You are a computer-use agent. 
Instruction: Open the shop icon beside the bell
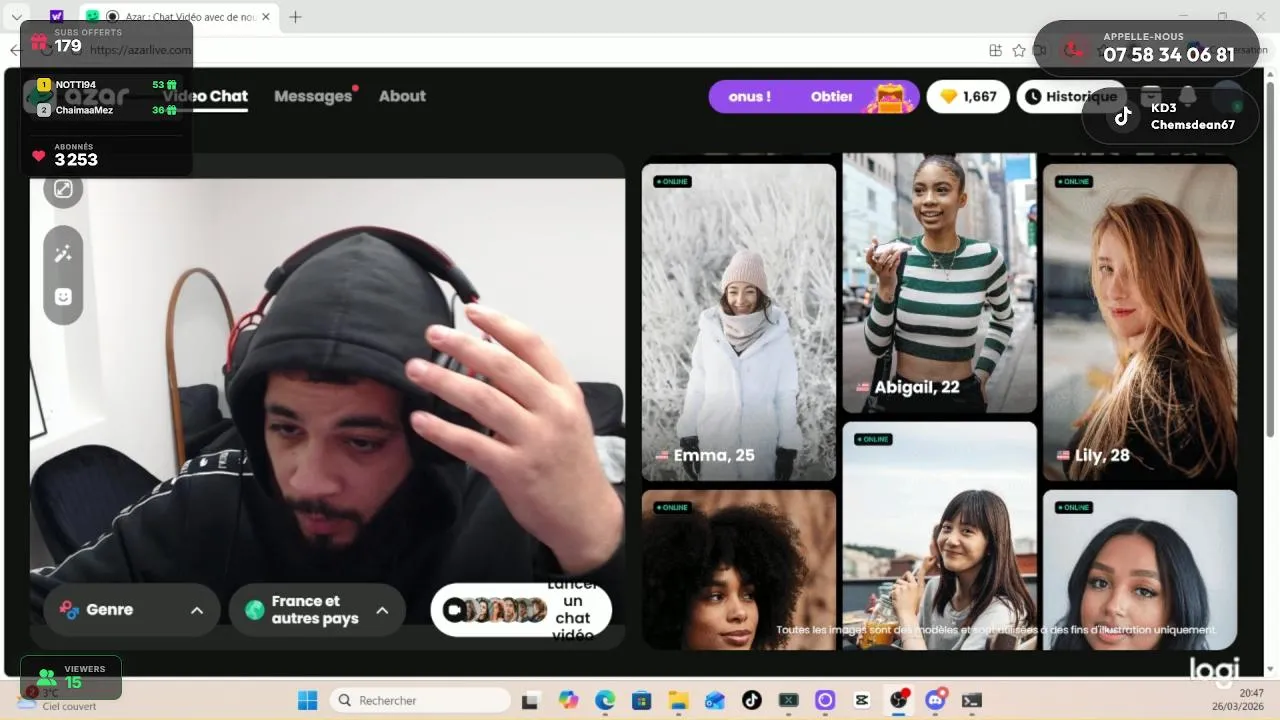pyautogui.click(x=1151, y=96)
